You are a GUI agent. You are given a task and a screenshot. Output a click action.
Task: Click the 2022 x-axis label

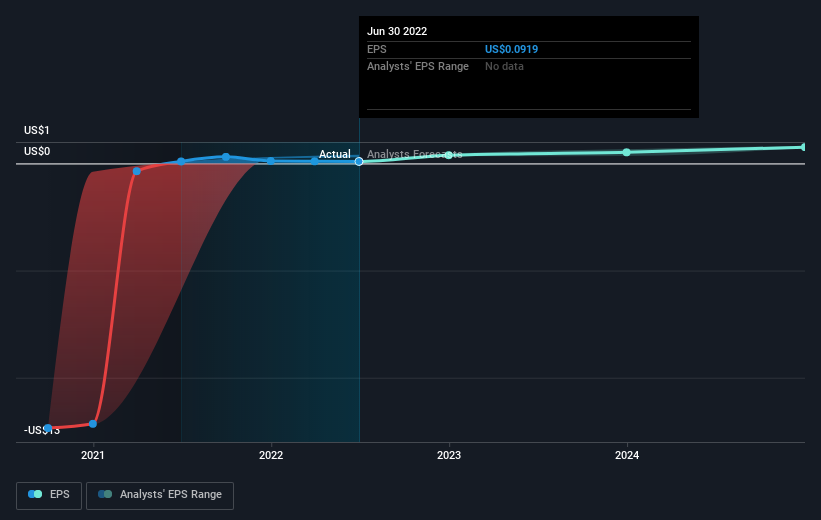271,455
